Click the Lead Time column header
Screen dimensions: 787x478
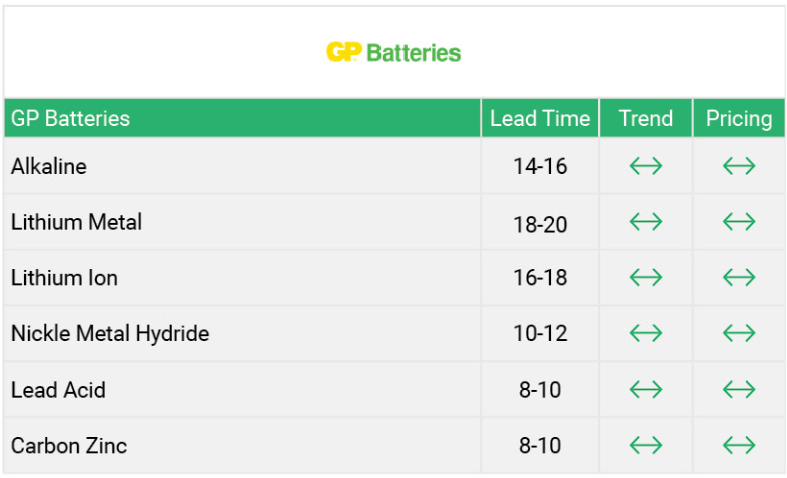540,118
